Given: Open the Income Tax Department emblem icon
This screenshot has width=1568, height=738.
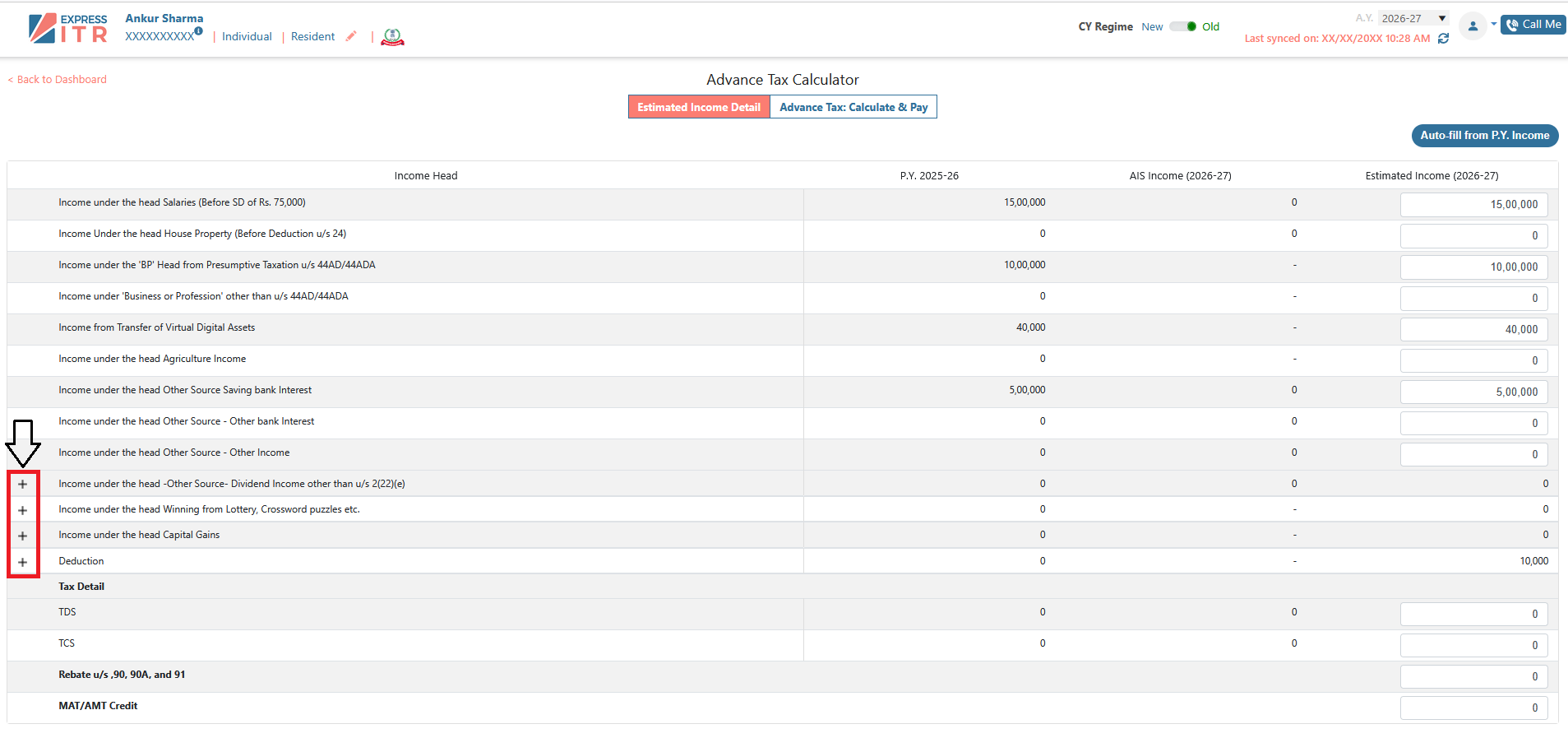Looking at the screenshot, I should (x=392, y=37).
